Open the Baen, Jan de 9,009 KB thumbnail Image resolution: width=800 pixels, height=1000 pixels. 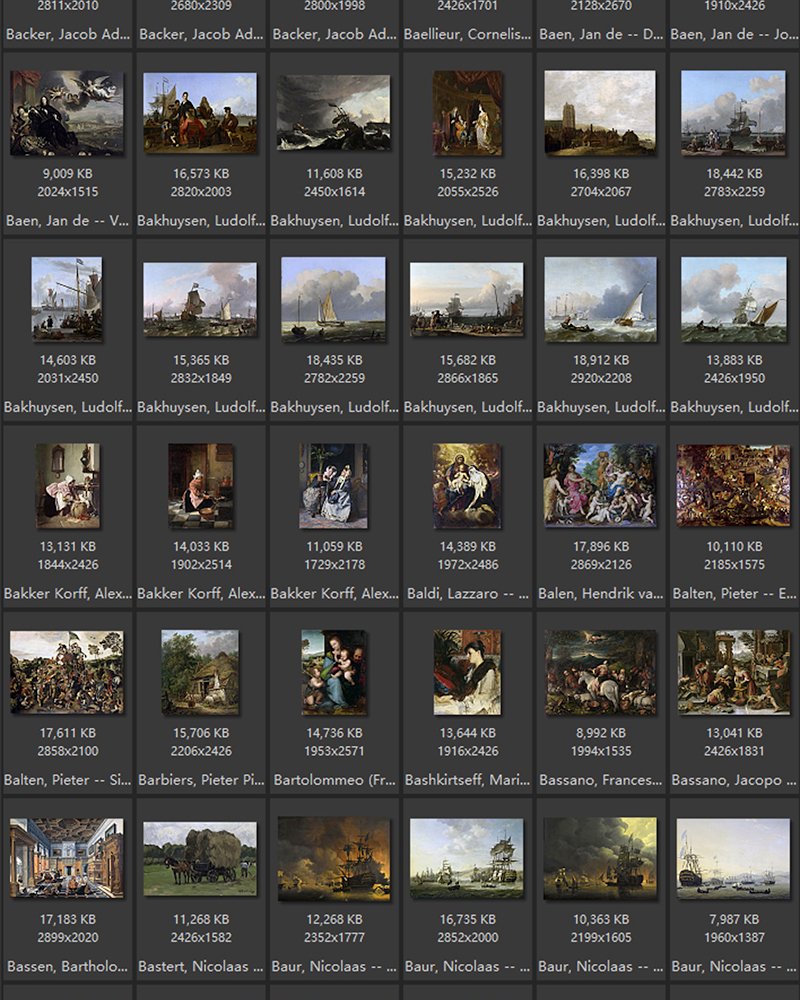pos(67,113)
